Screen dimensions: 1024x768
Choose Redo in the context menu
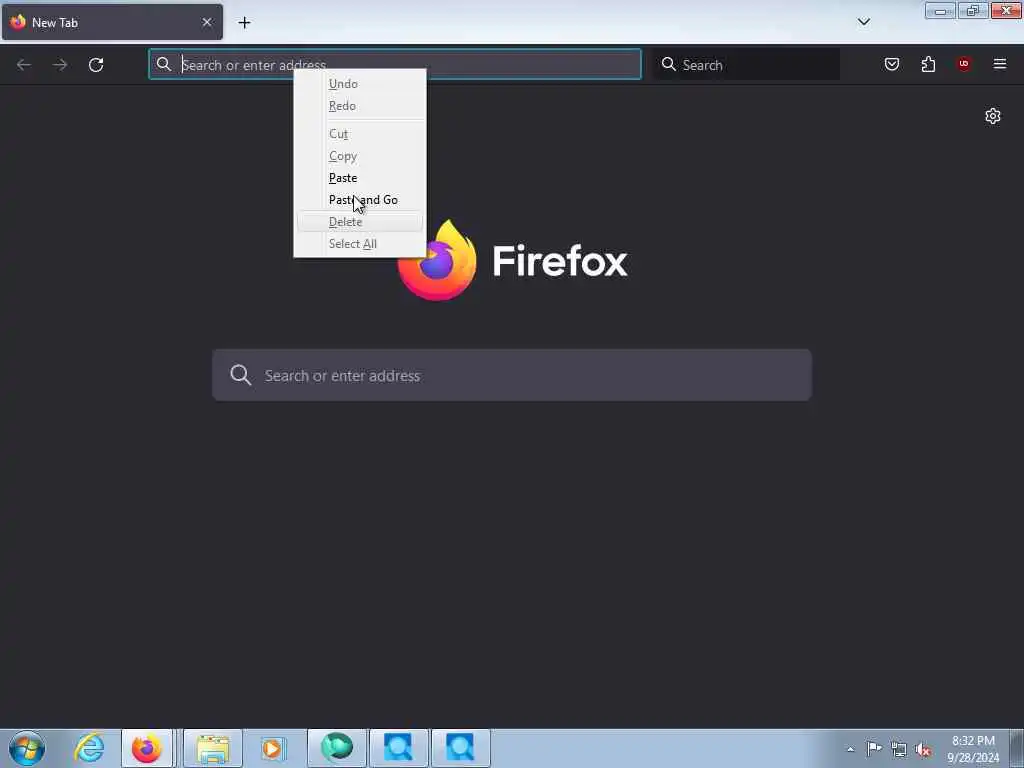360,106
